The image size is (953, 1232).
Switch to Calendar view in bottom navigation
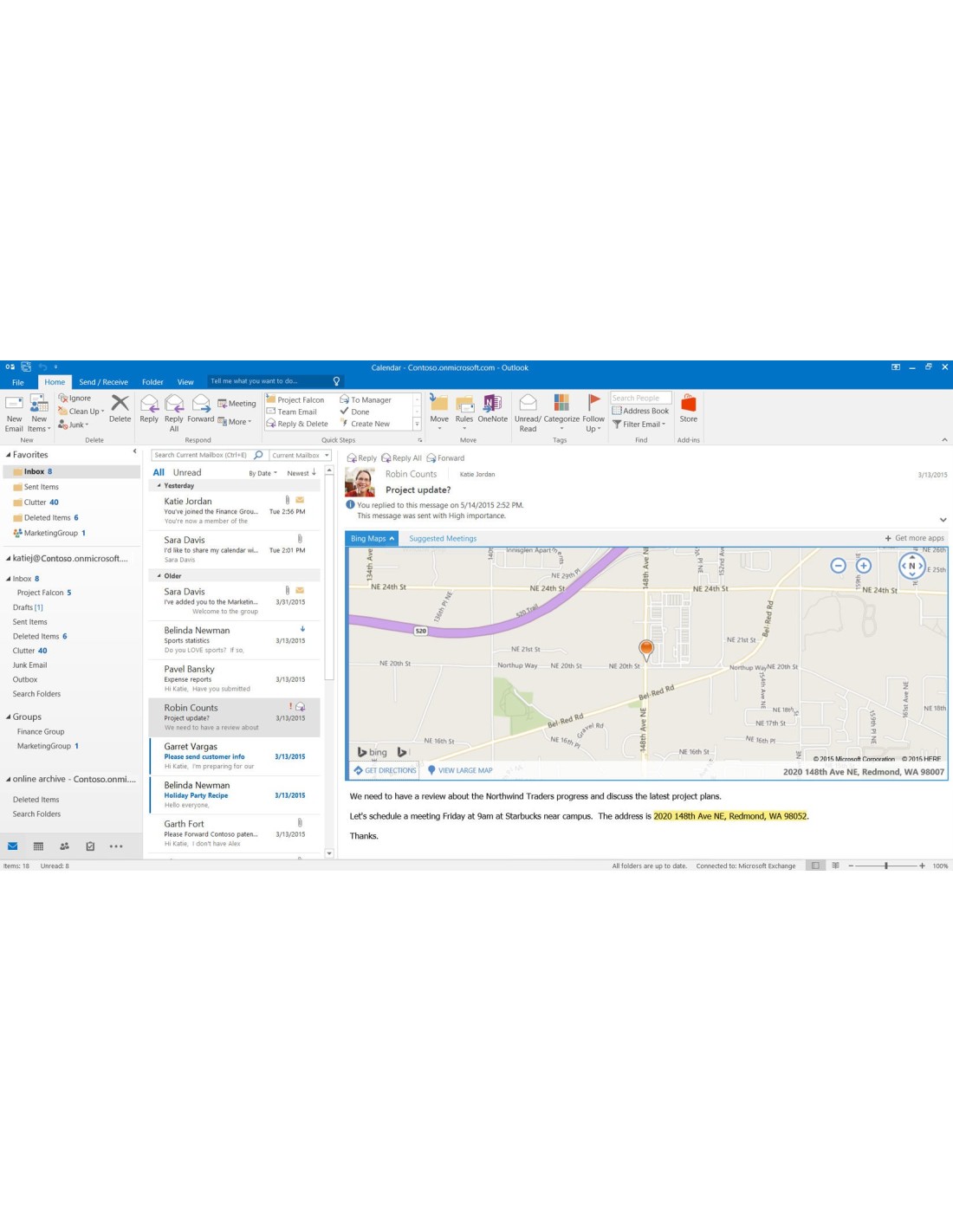[x=38, y=846]
